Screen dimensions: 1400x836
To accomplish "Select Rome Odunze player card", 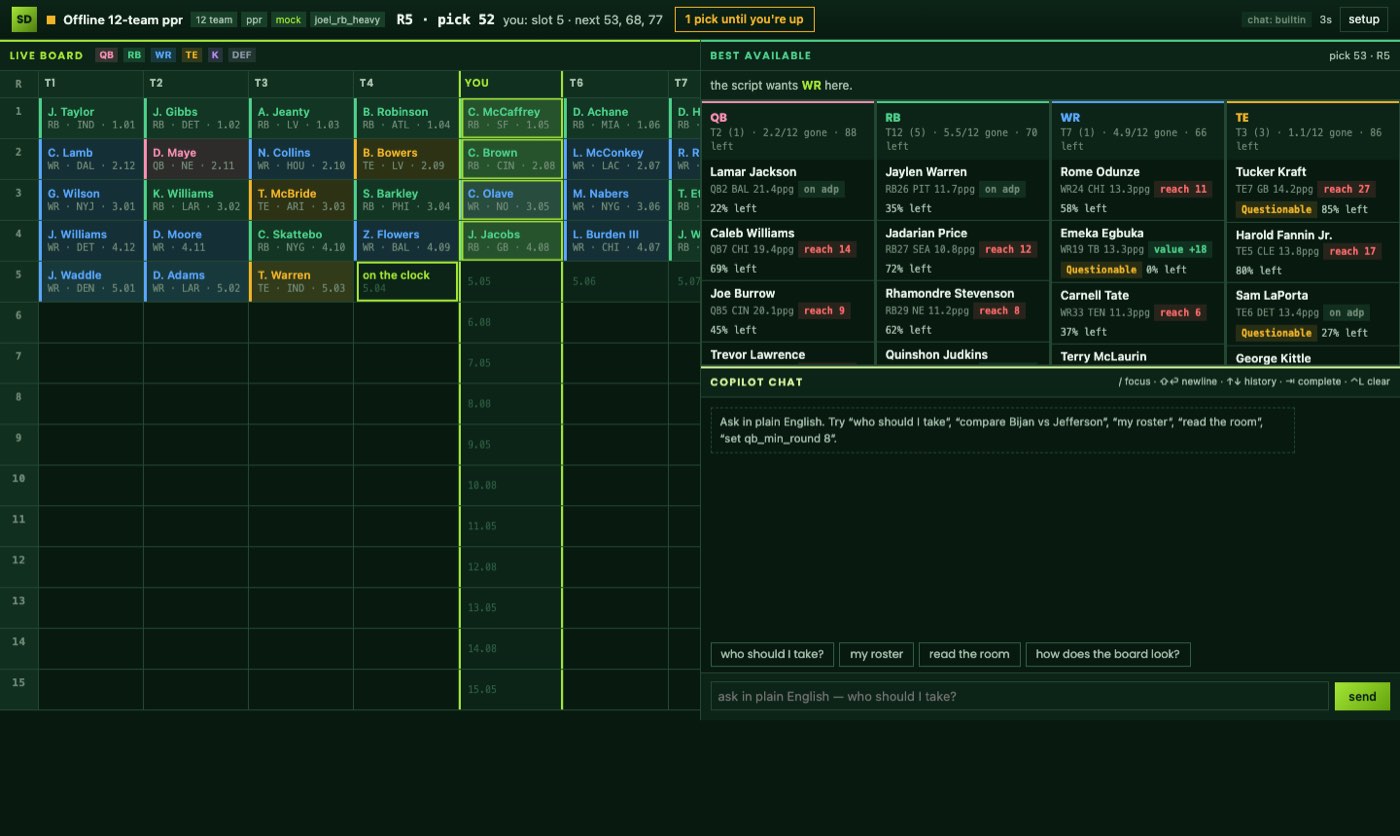I will (x=1137, y=190).
